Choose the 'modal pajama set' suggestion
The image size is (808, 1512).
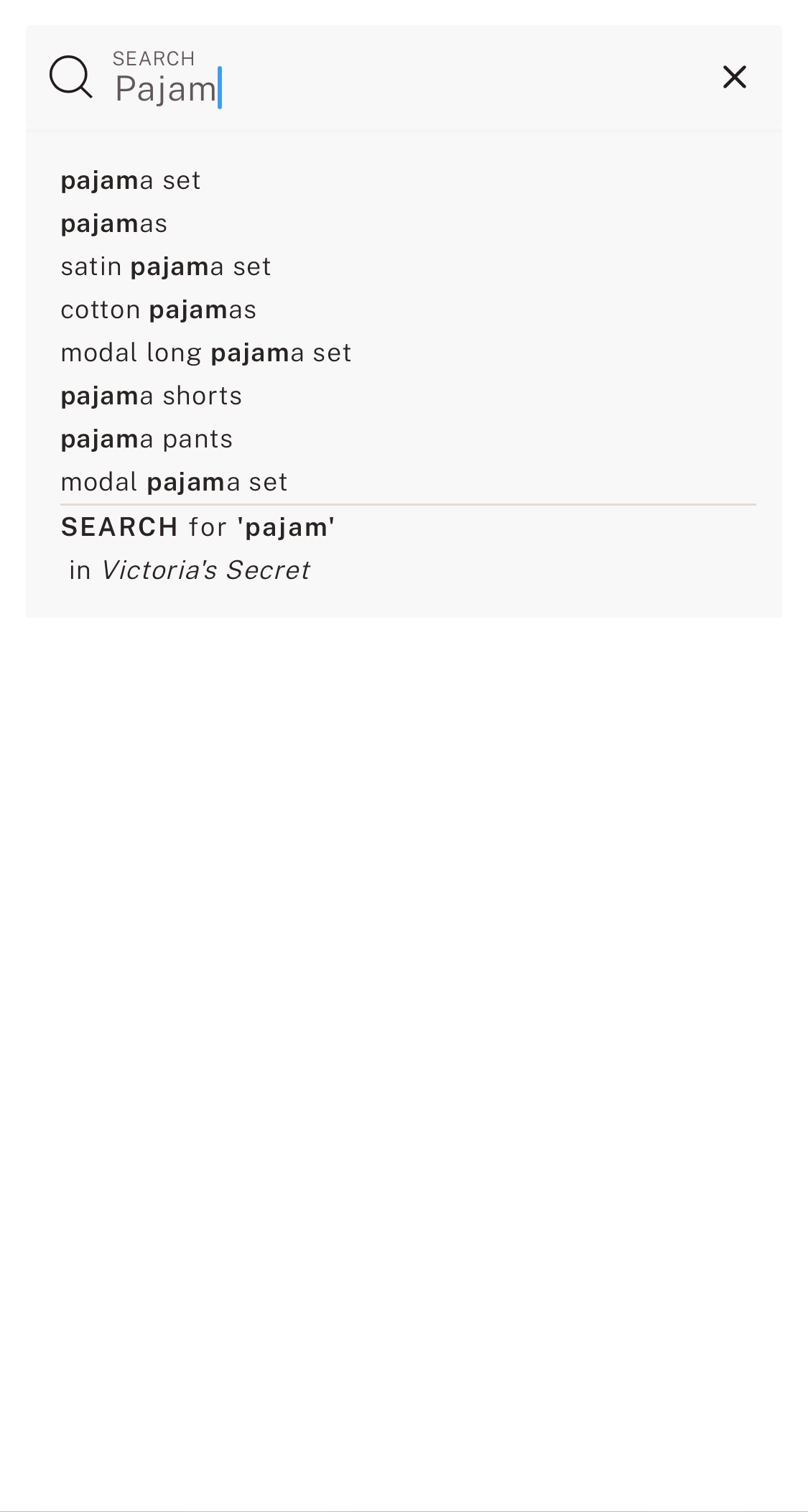click(x=174, y=481)
